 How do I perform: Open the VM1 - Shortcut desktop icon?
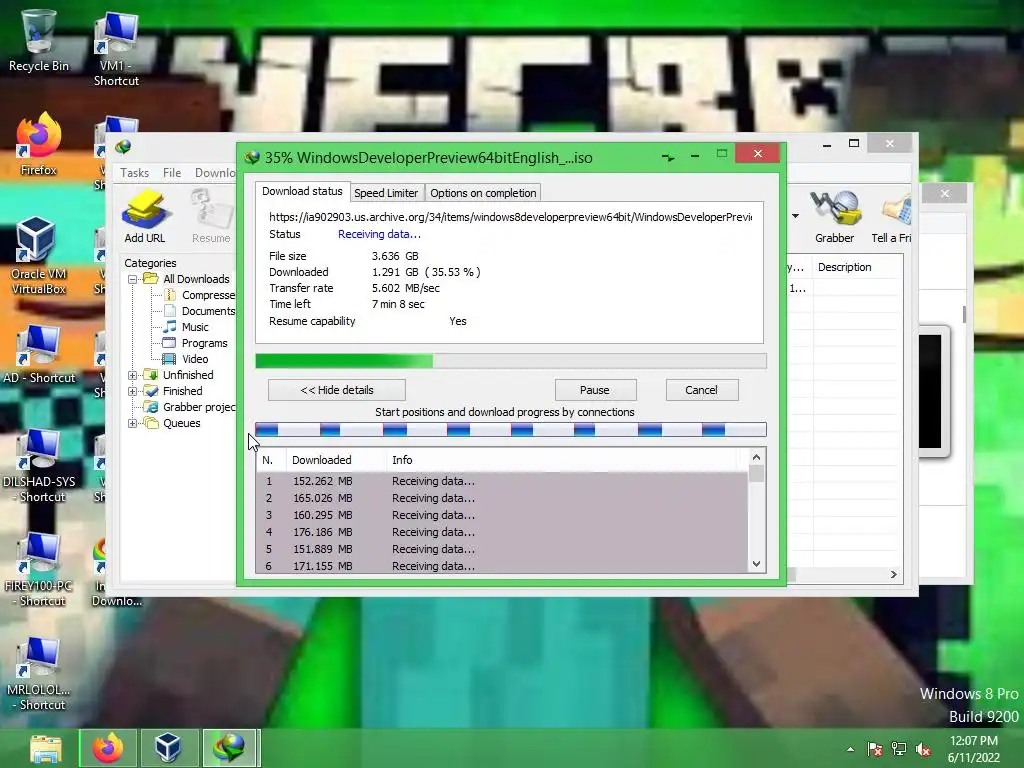[x=116, y=49]
